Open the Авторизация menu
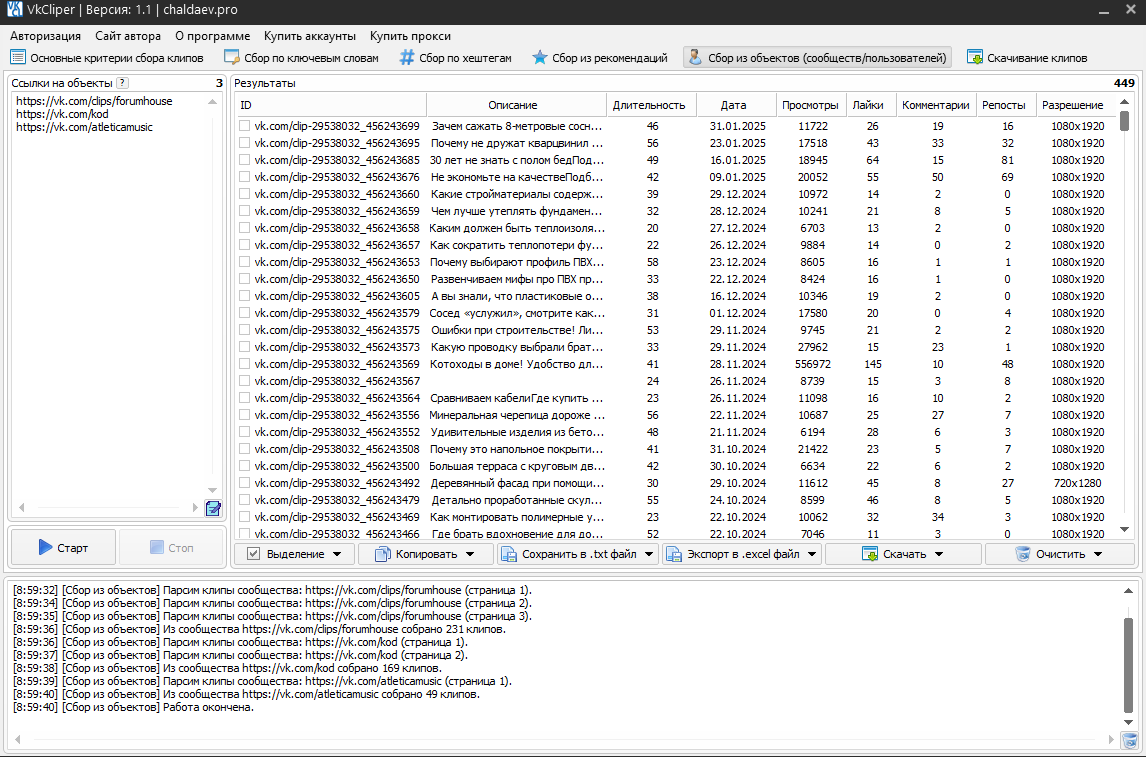1146x757 pixels. coord(45,36)
